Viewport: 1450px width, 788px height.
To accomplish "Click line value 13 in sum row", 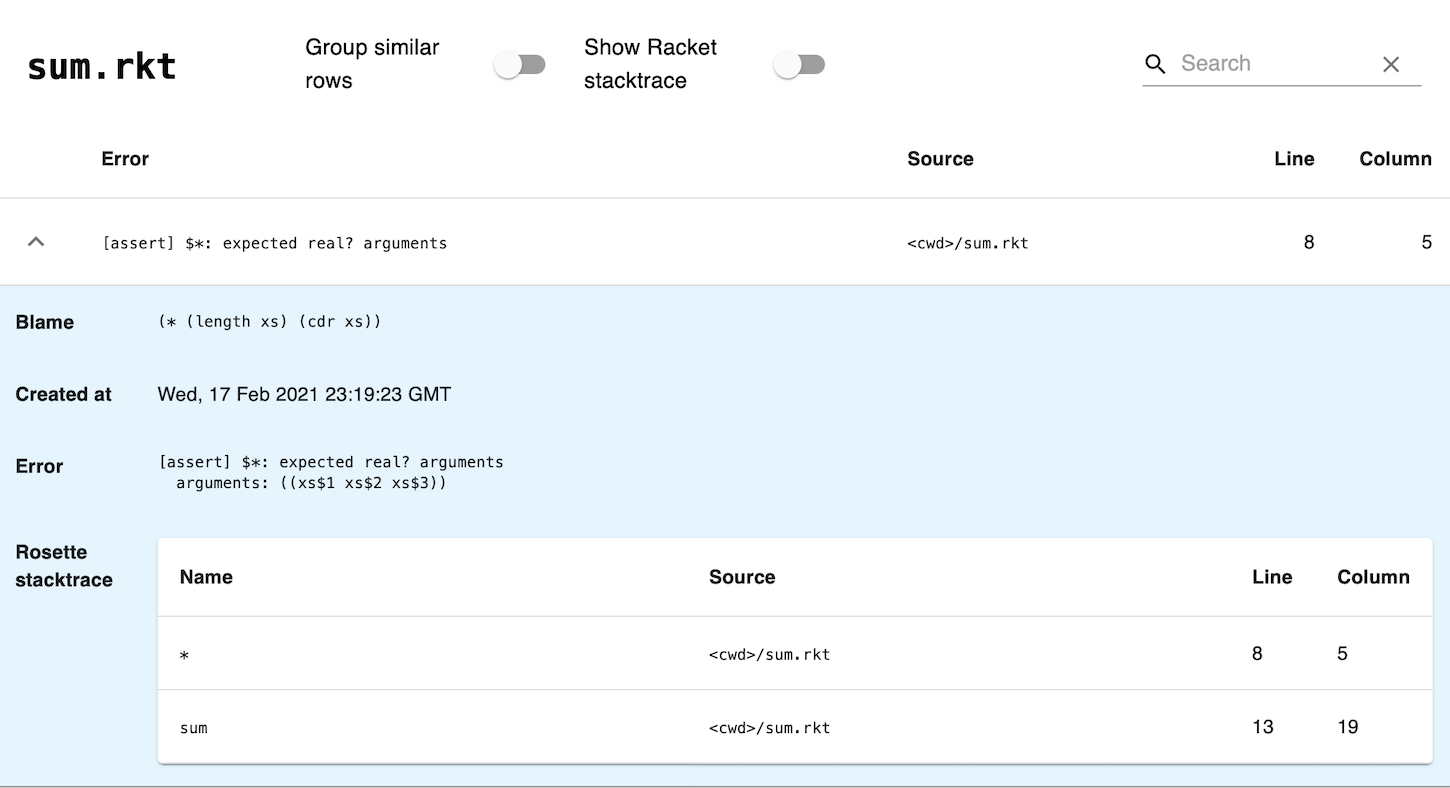I will coord(1263,727).
